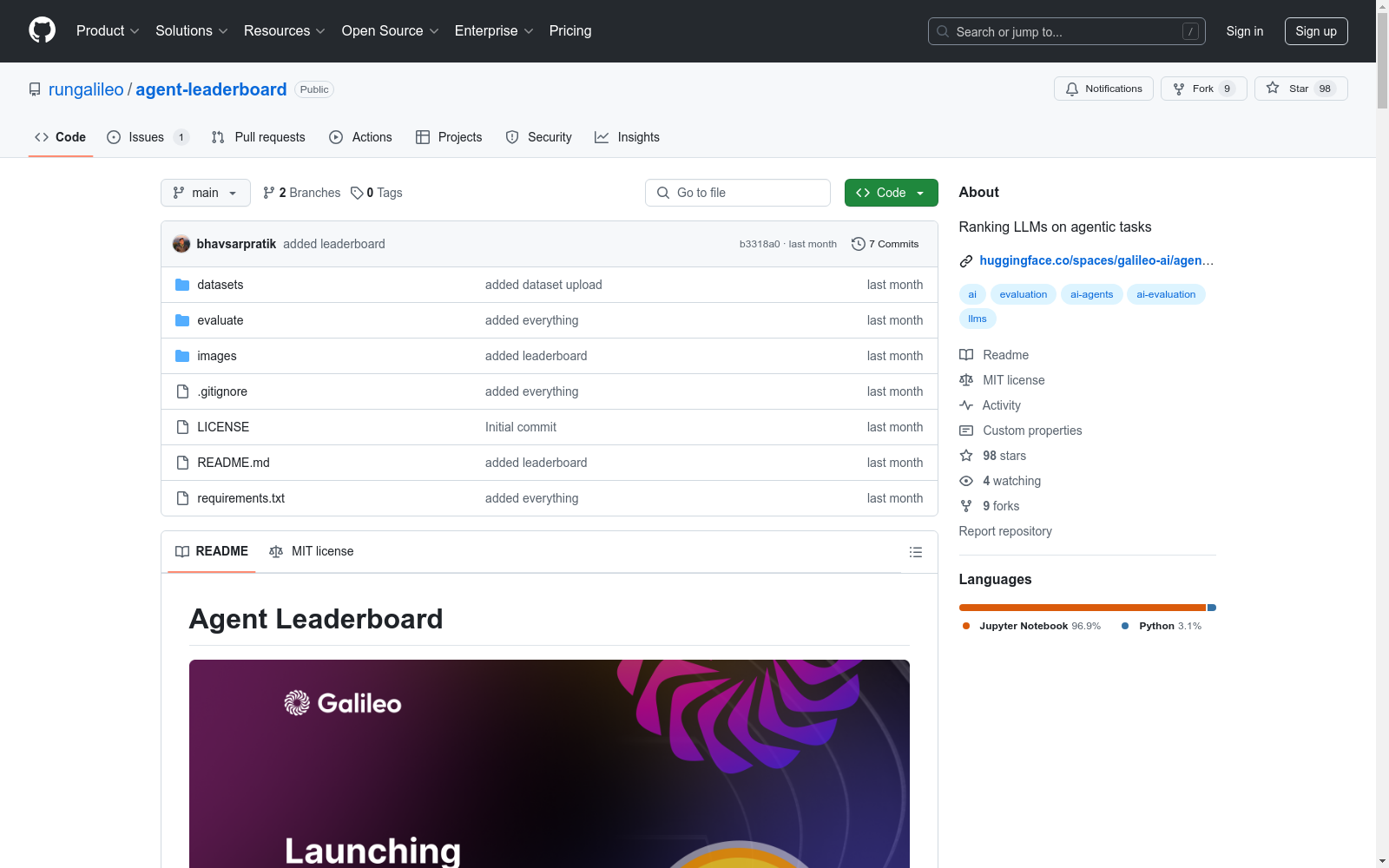Open the .gitignore file
This screenshot has width=1389, height=868.
click(x=222, y=391)
